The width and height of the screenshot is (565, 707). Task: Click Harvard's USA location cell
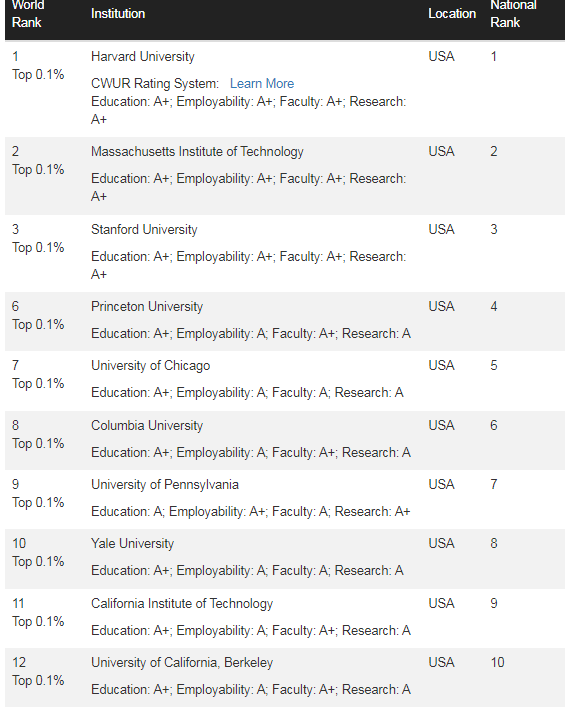click(x=441, y=56)
